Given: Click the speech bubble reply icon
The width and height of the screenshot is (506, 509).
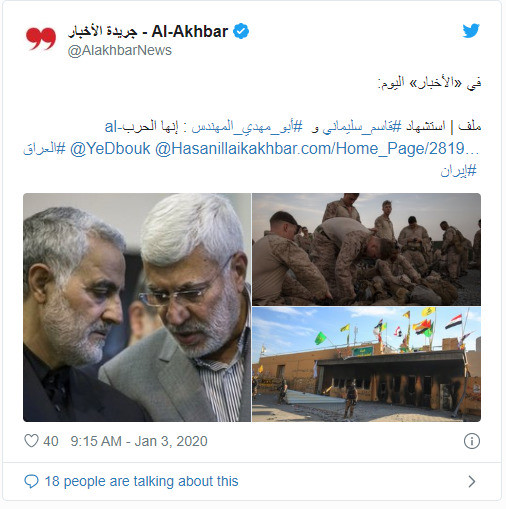Looking at the screenshot, I should click(x=31, y=481).
